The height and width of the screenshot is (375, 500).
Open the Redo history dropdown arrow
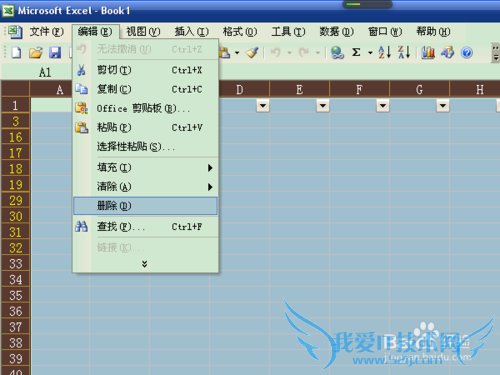(x=318, y=53)
